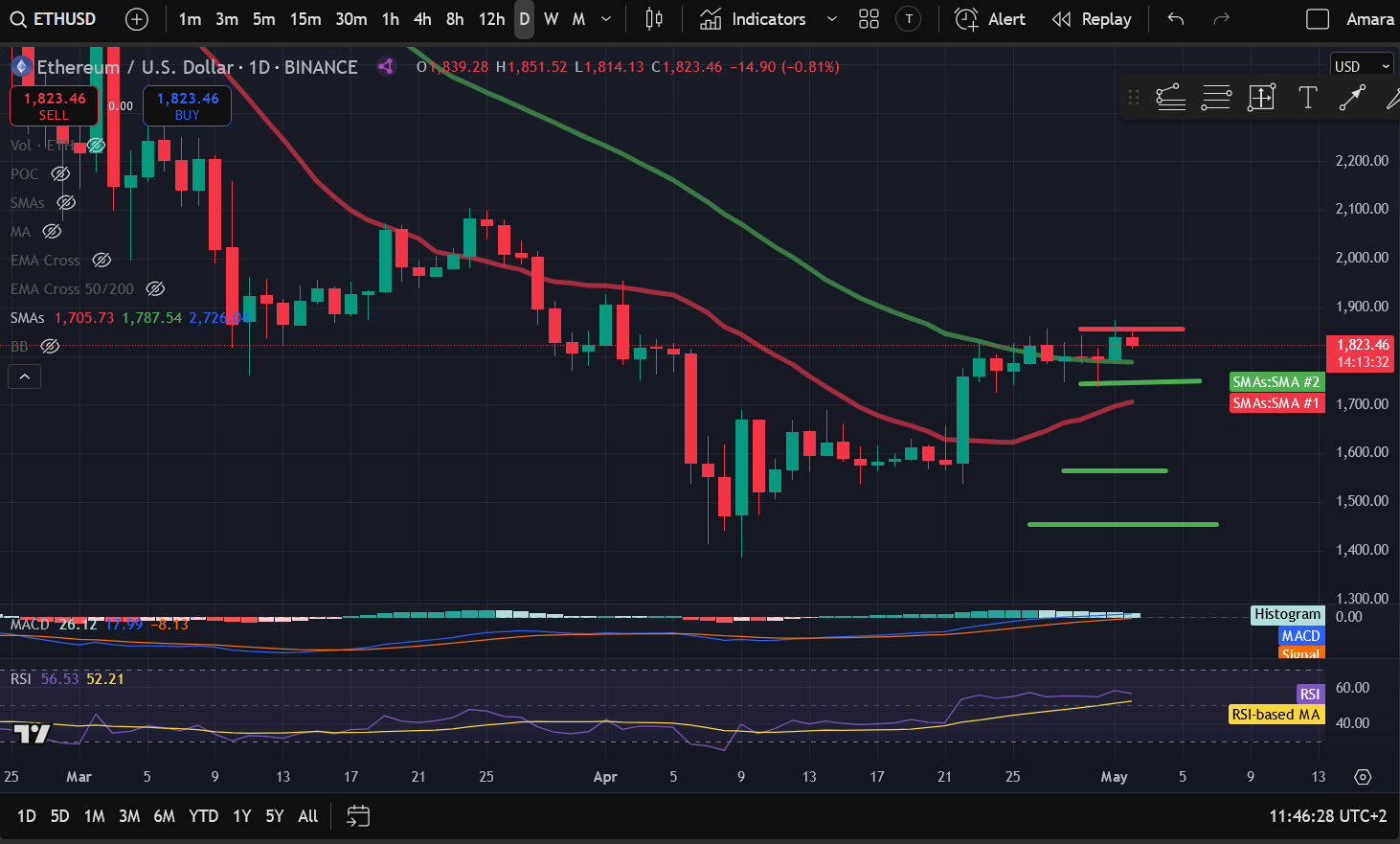Click the circled T icon in the top toolbar
Image resolution: width=1400 pixels, height=844 pixels.
tap(909, 19)
